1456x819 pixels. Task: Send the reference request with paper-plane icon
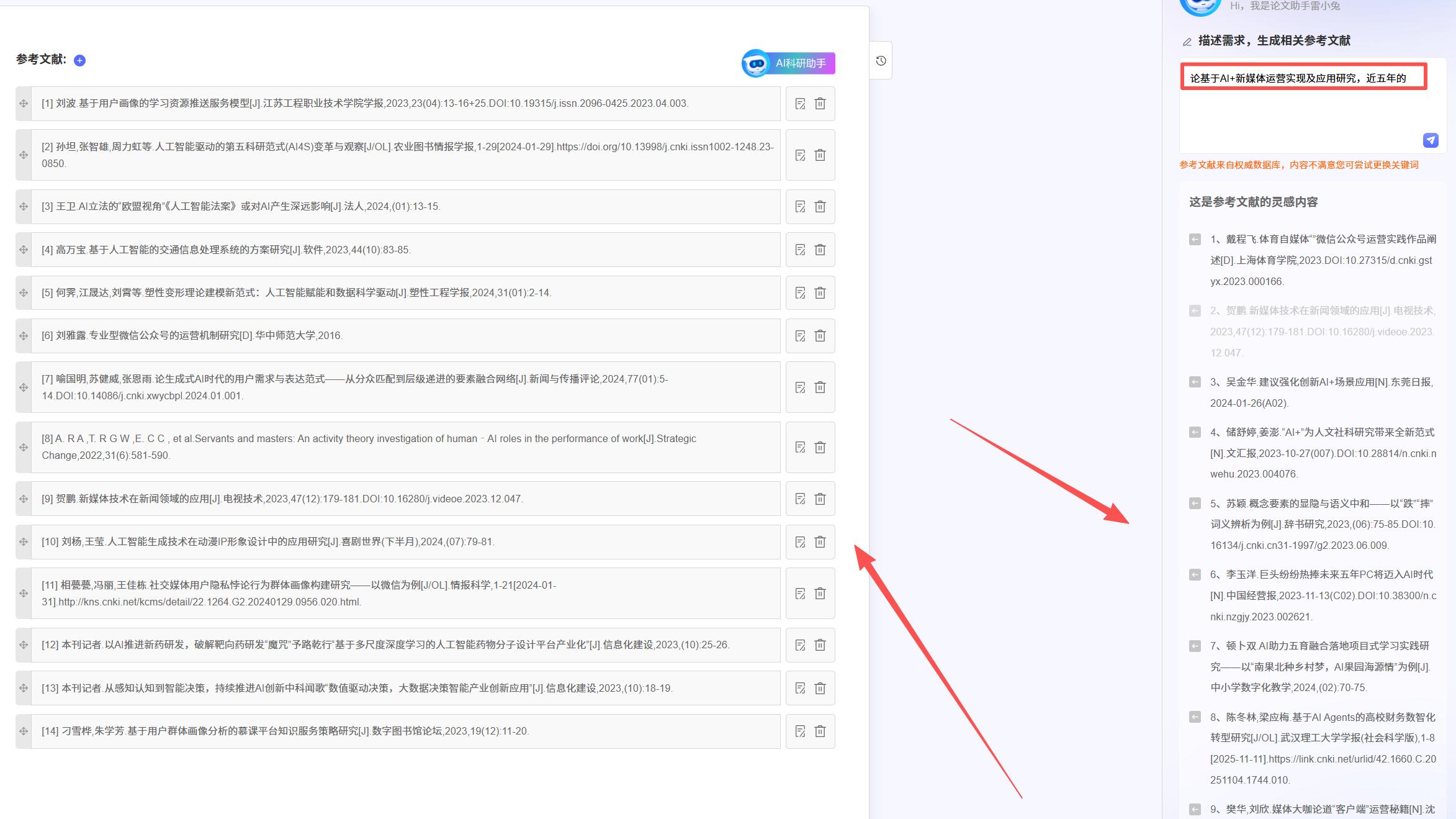coord(1431,140)
